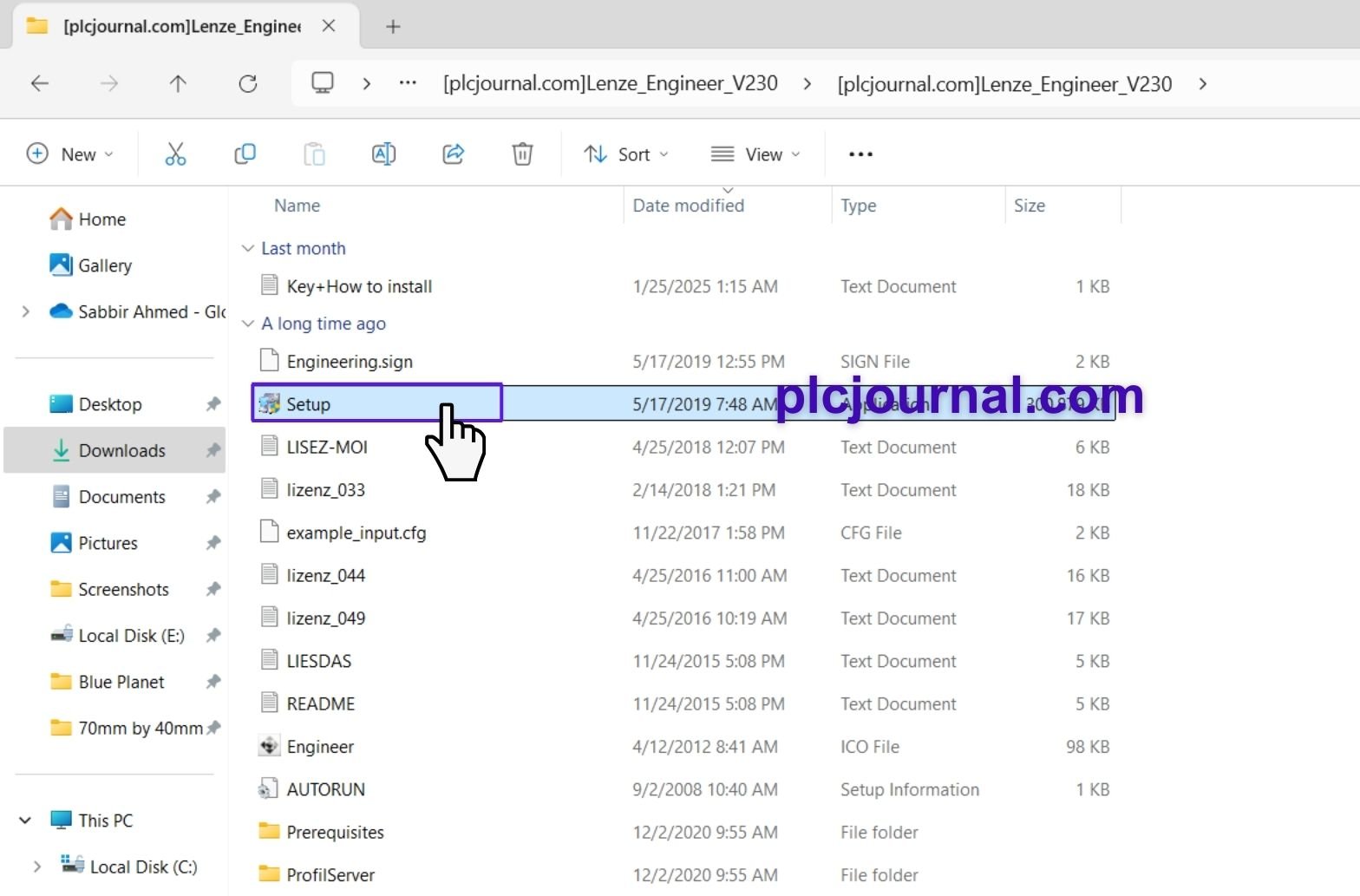The width and height of the screenshot is (1360, 896).
Task: Expand chevron after last breadcrumb folder
Action: 1202,84
